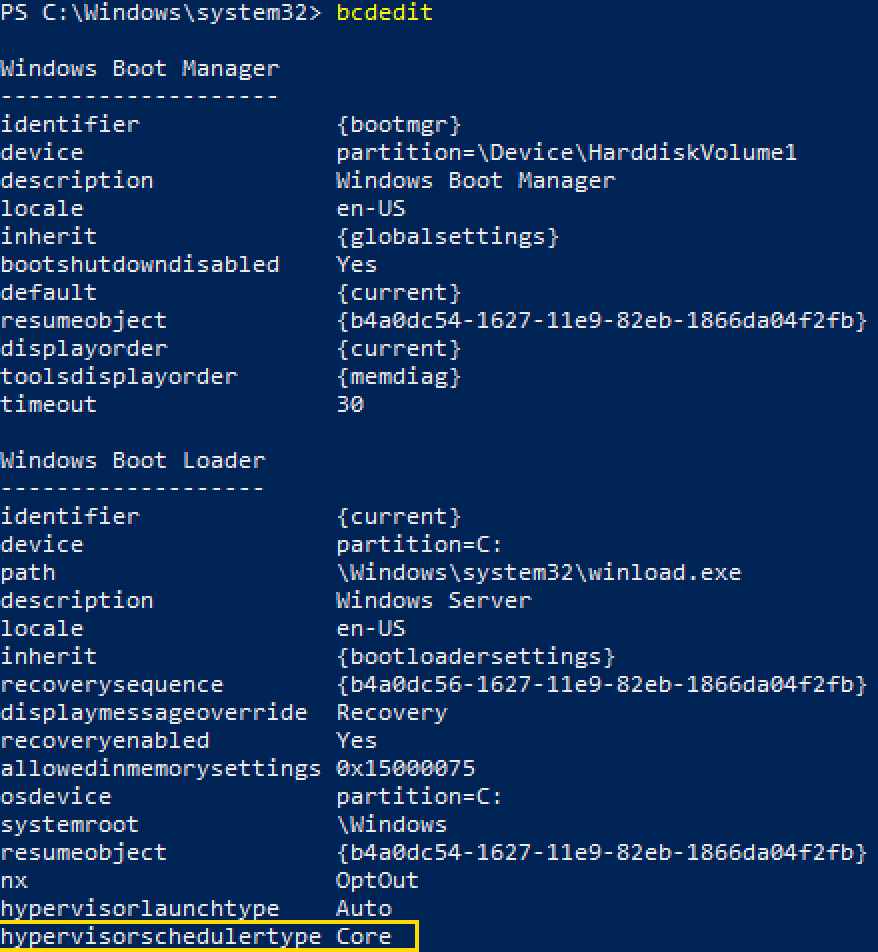This screenshot has width=878, height=952.
Task: Click the hypervisorlaunchtype Auto value
Action: [x=364, y=908]
